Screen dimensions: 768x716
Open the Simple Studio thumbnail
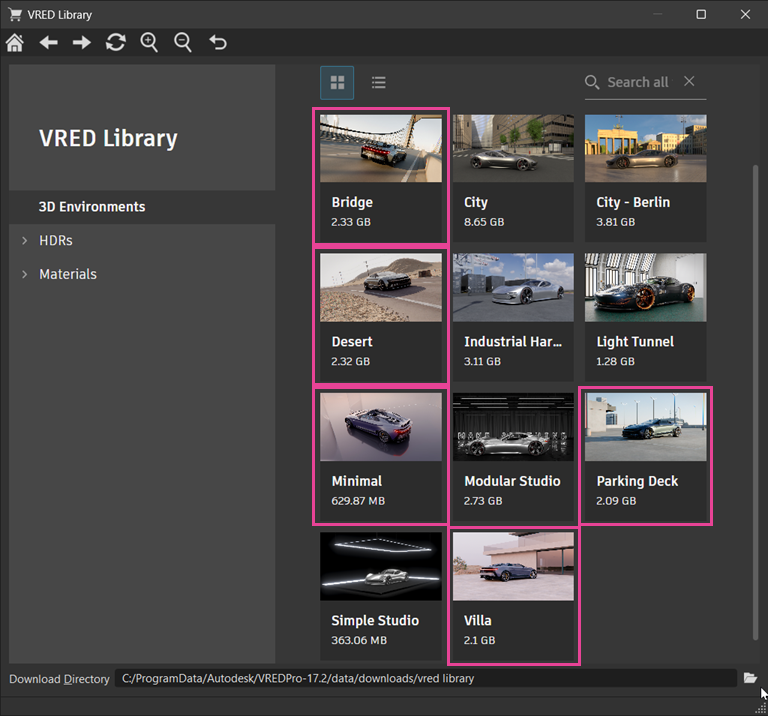pyautogui.click(x=381, y=566)
